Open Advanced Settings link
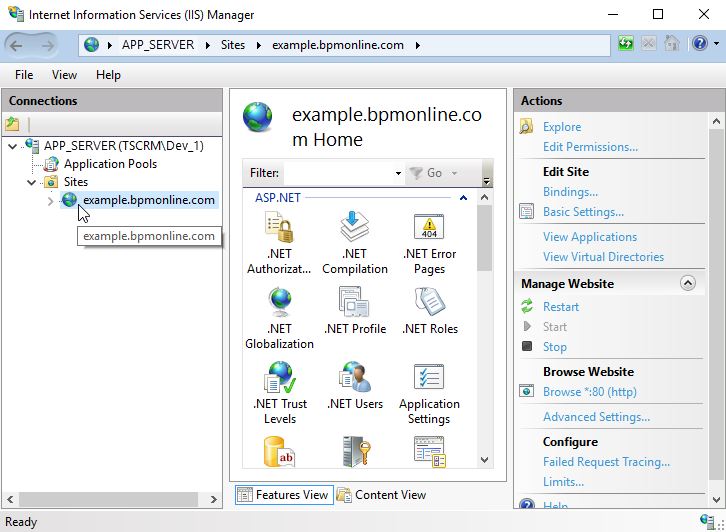Viewport: 726px width, 532px height. 596,417
